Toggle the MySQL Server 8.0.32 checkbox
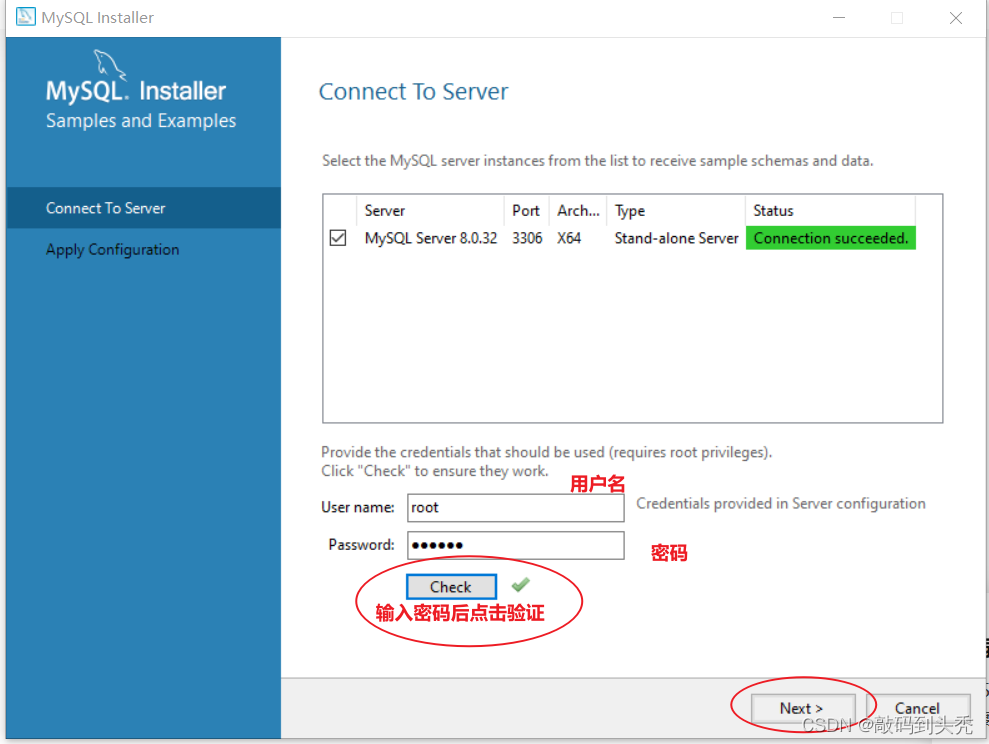Image resolution: width=989 pixels, height=744 pixels. click(x=338, y=238)
